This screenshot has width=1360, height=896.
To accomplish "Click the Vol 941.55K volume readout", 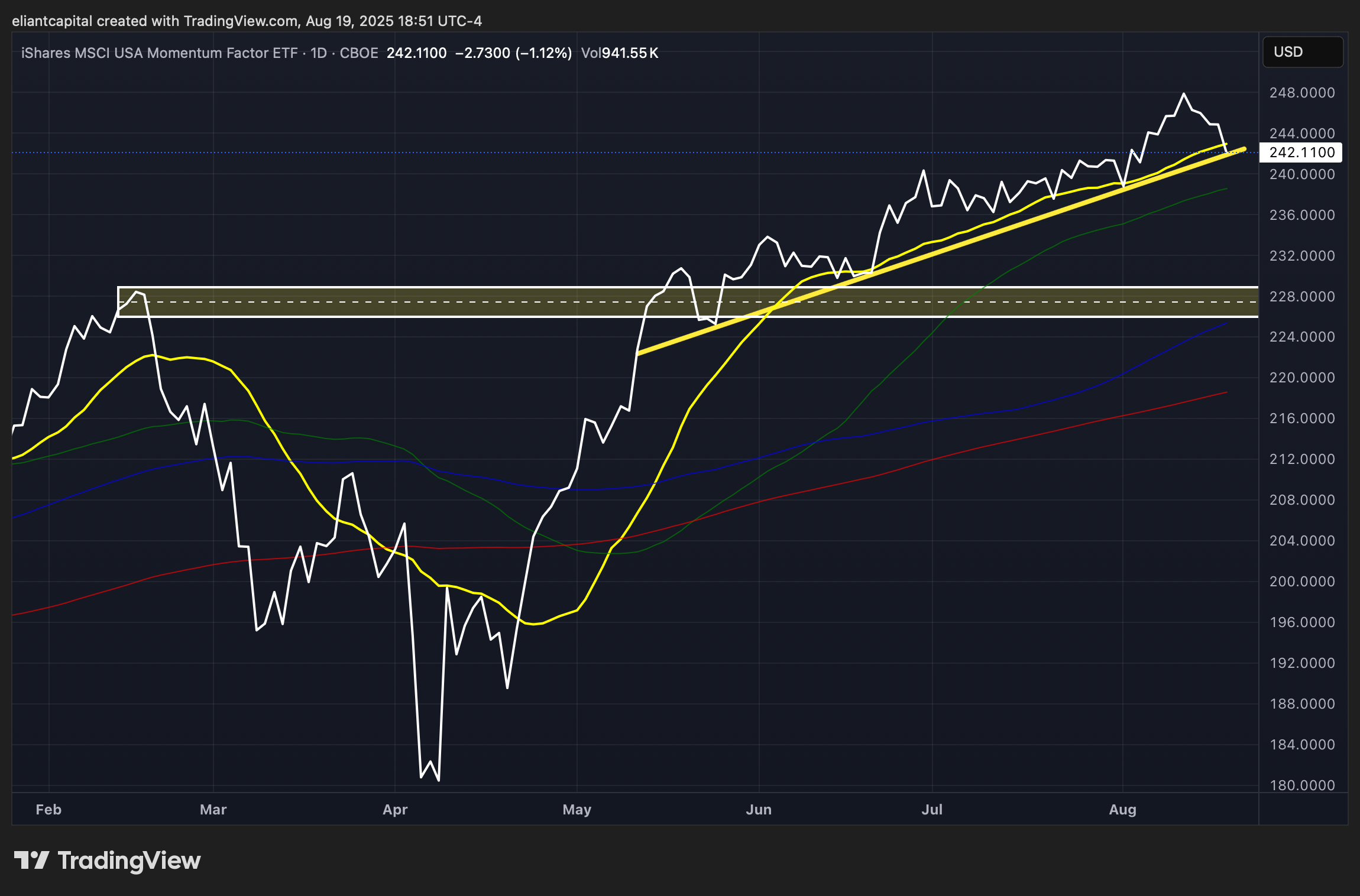I will [619, 53].
